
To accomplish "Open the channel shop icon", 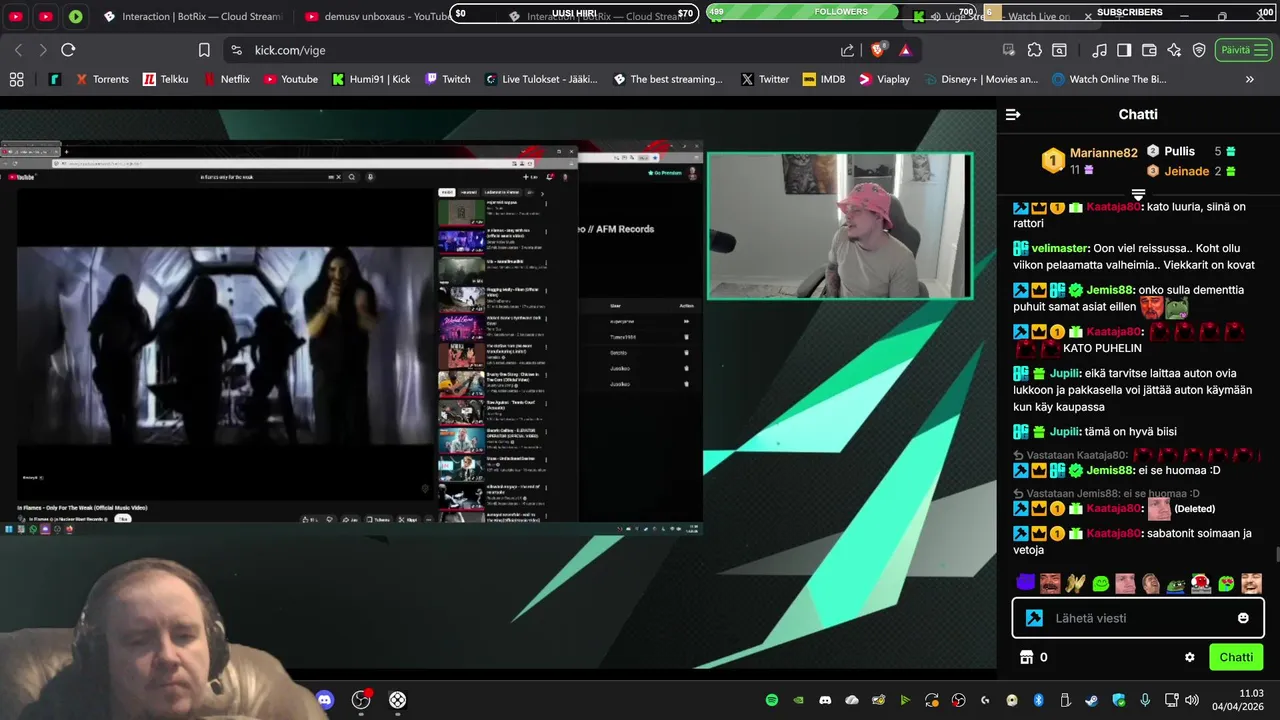I will click(x=1025, y=657).
